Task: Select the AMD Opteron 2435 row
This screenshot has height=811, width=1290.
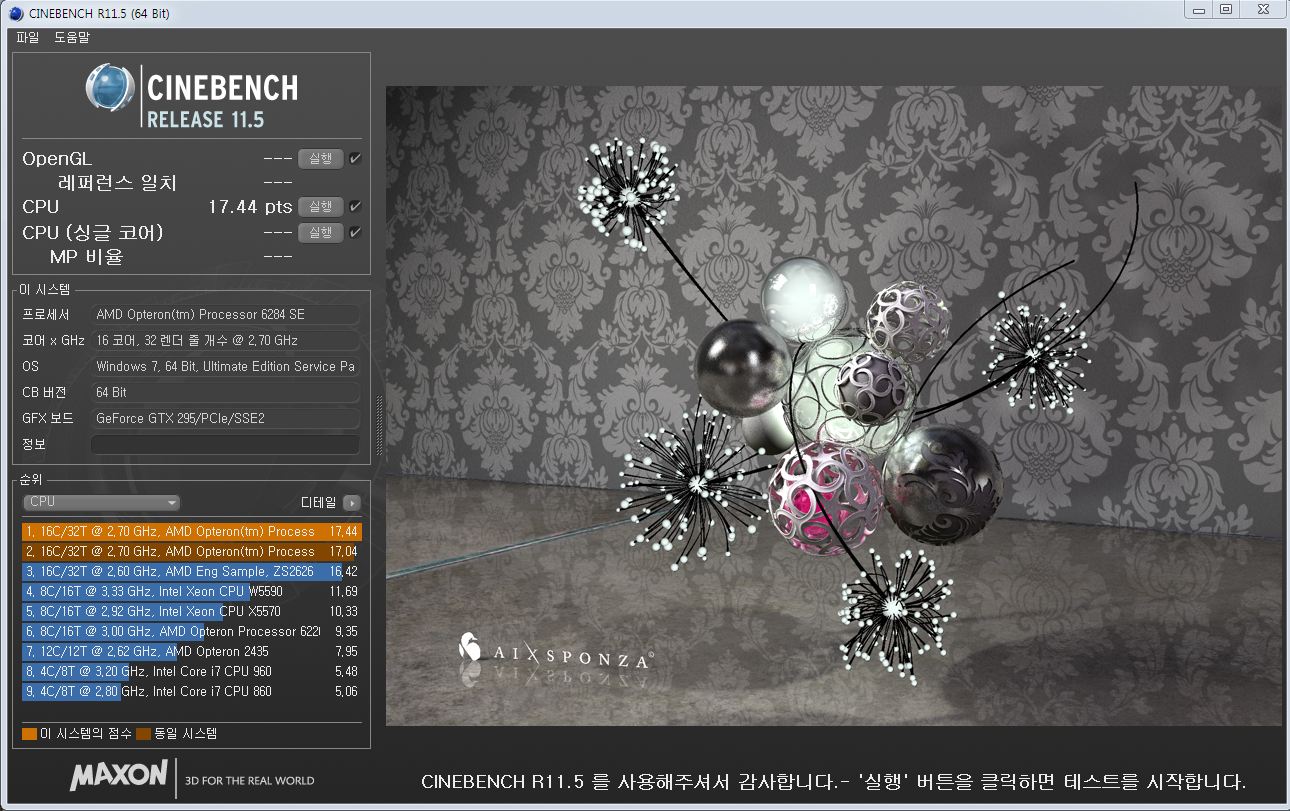Action: pos(191,652)
